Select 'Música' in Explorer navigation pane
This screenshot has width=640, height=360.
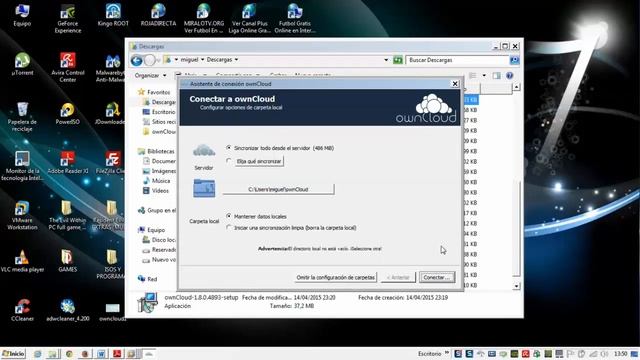click(x=161, y=180)
